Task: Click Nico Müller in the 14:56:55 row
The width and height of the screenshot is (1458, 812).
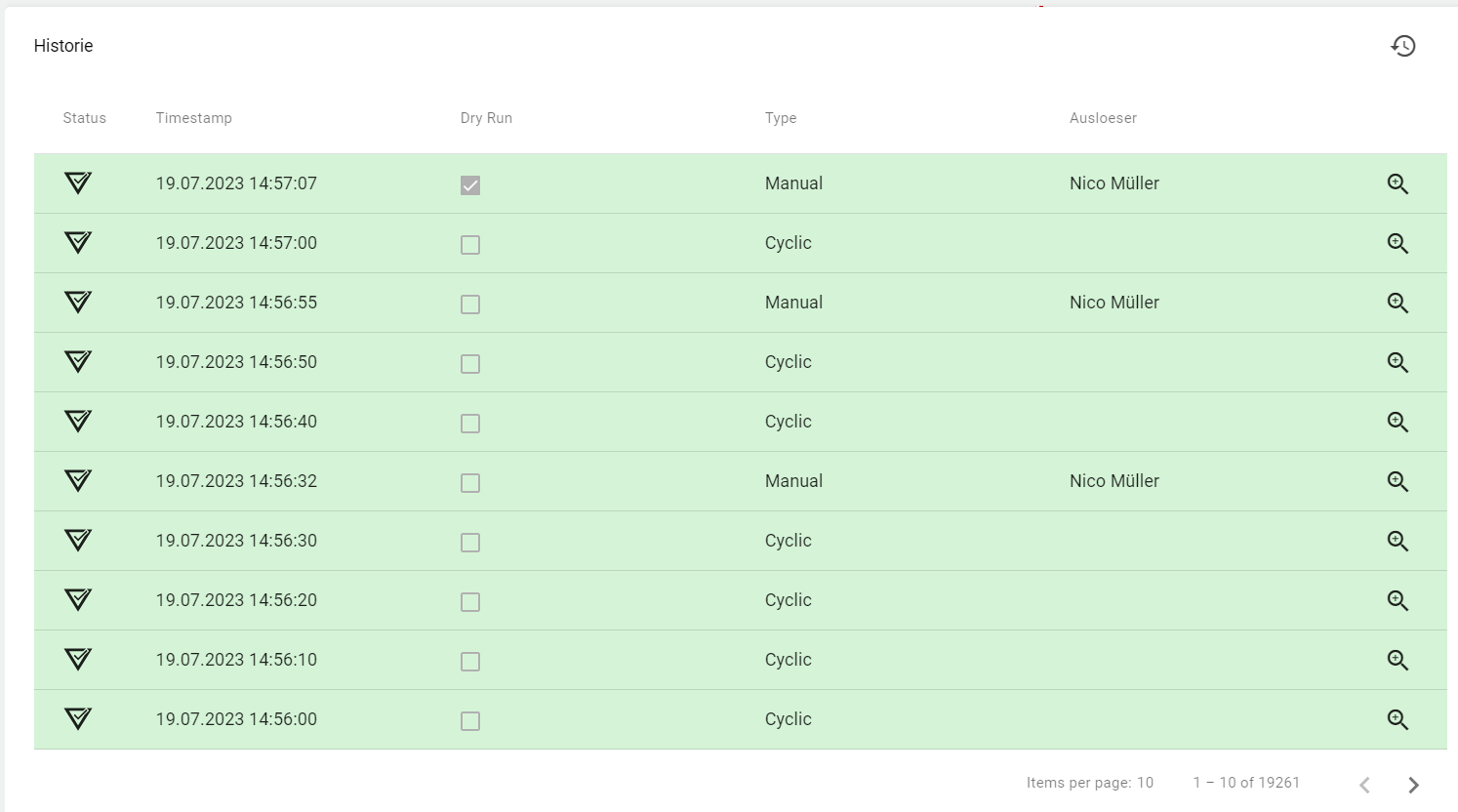Action: point(1114,303)
